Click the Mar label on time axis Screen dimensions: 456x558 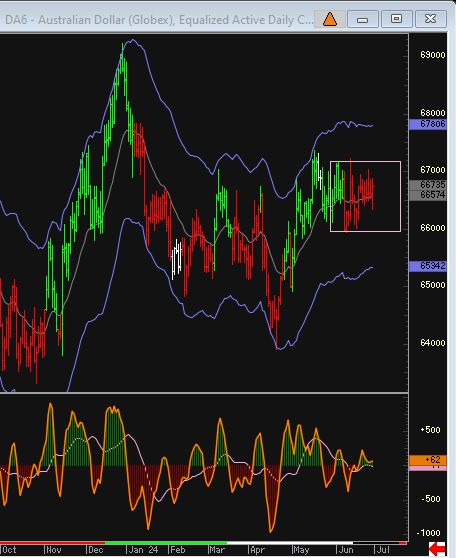(x=217, y=550)
